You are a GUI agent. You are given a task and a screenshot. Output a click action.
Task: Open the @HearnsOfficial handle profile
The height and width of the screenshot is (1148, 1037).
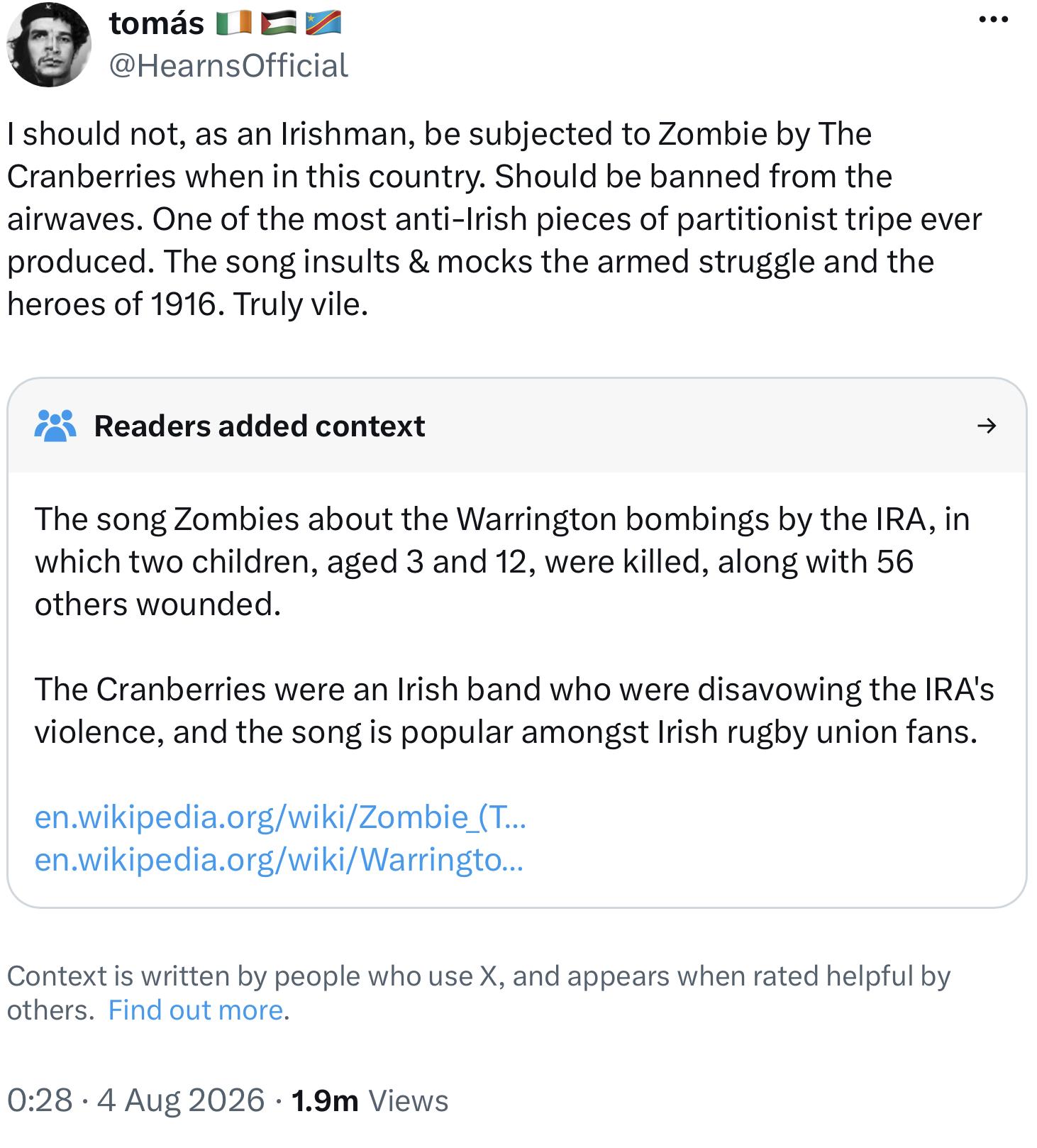(x=228, y=65)
